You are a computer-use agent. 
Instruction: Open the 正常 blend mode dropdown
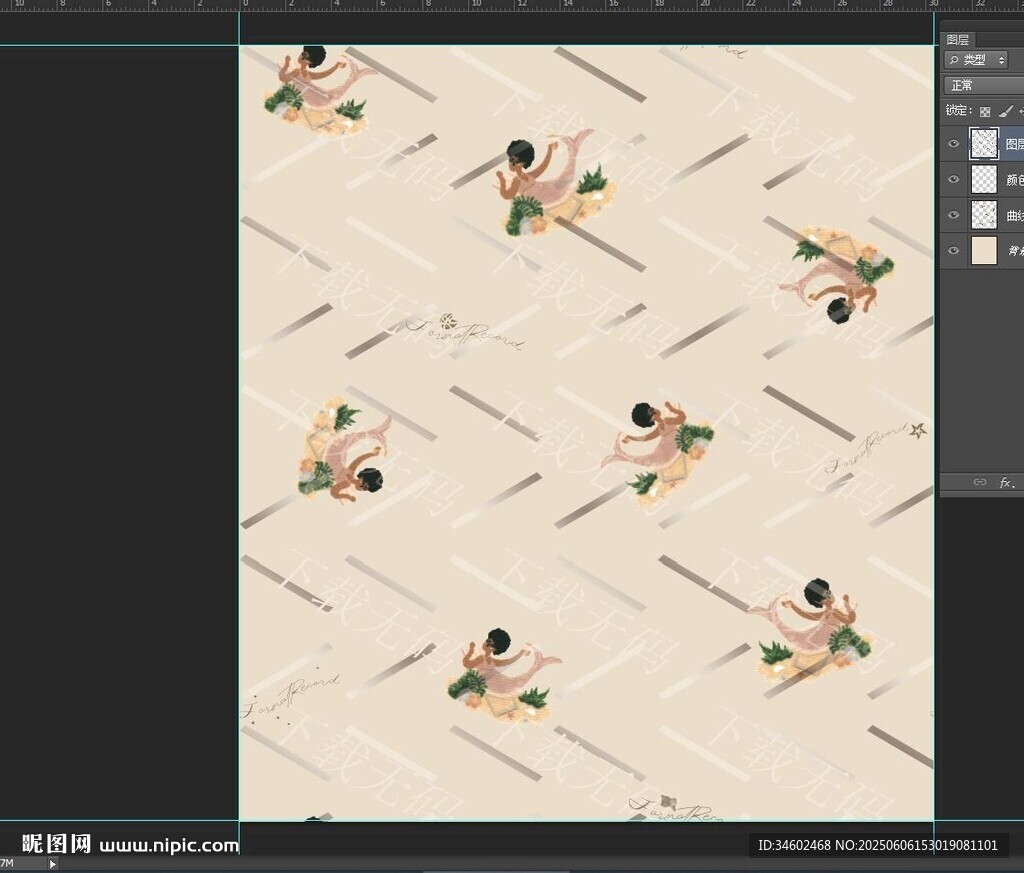(x=984, y=86)
